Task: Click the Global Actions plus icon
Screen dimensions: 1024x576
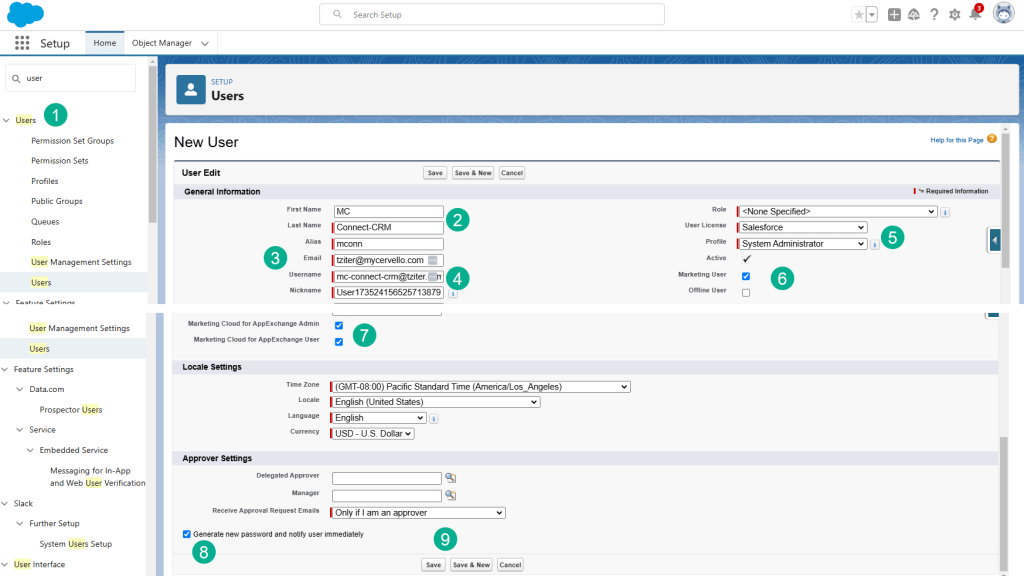Action: (894, 14)
